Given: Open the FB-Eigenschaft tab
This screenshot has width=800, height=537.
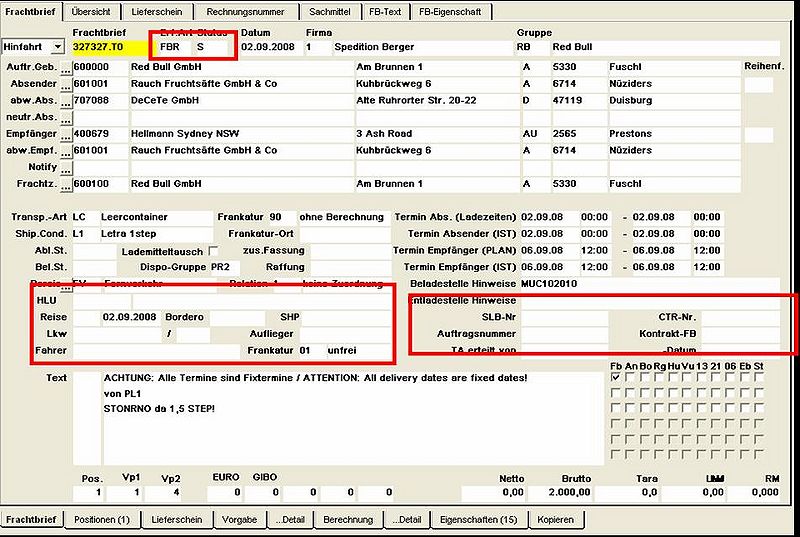Looking at the screenshot, I should point(450,11).
